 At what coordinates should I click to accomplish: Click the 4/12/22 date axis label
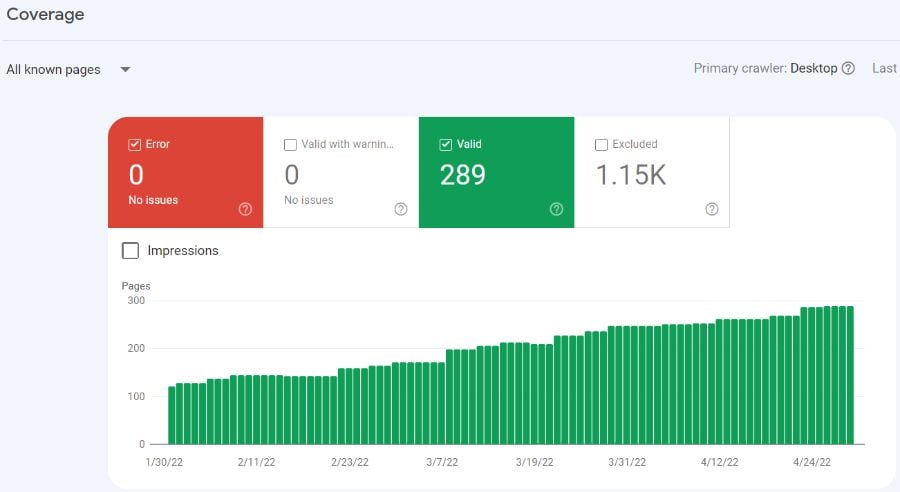point(719,462)
